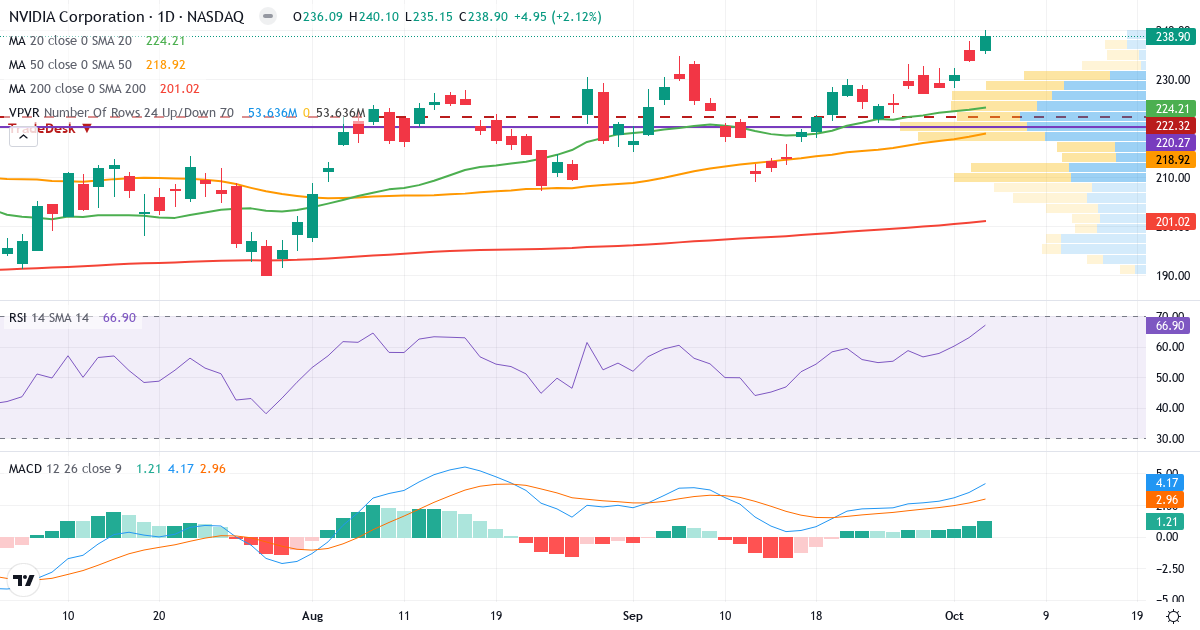Click the -2.50 MACD scale label

[x=1171, y=568]
